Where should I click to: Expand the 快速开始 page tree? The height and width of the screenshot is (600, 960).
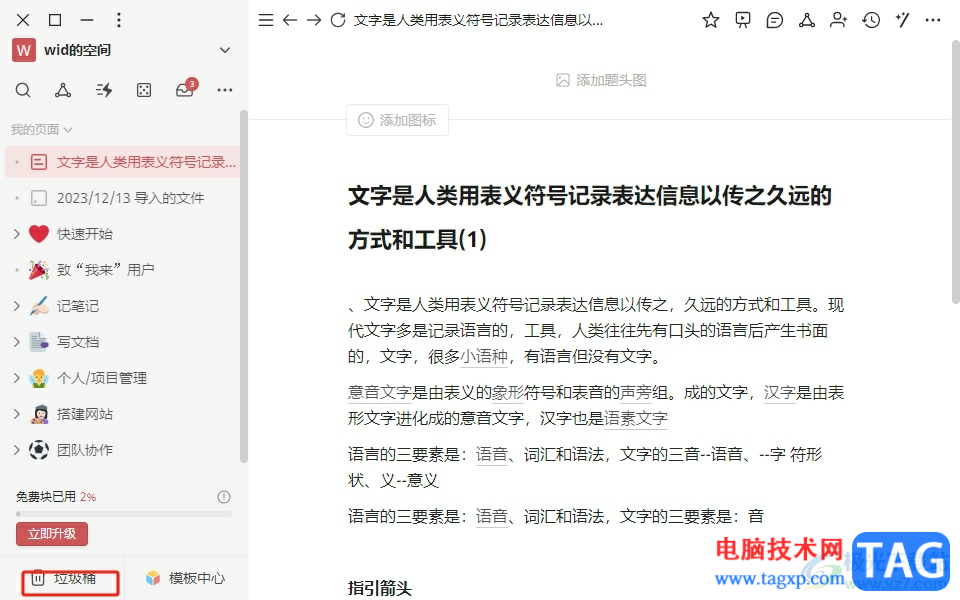point(17,234)
